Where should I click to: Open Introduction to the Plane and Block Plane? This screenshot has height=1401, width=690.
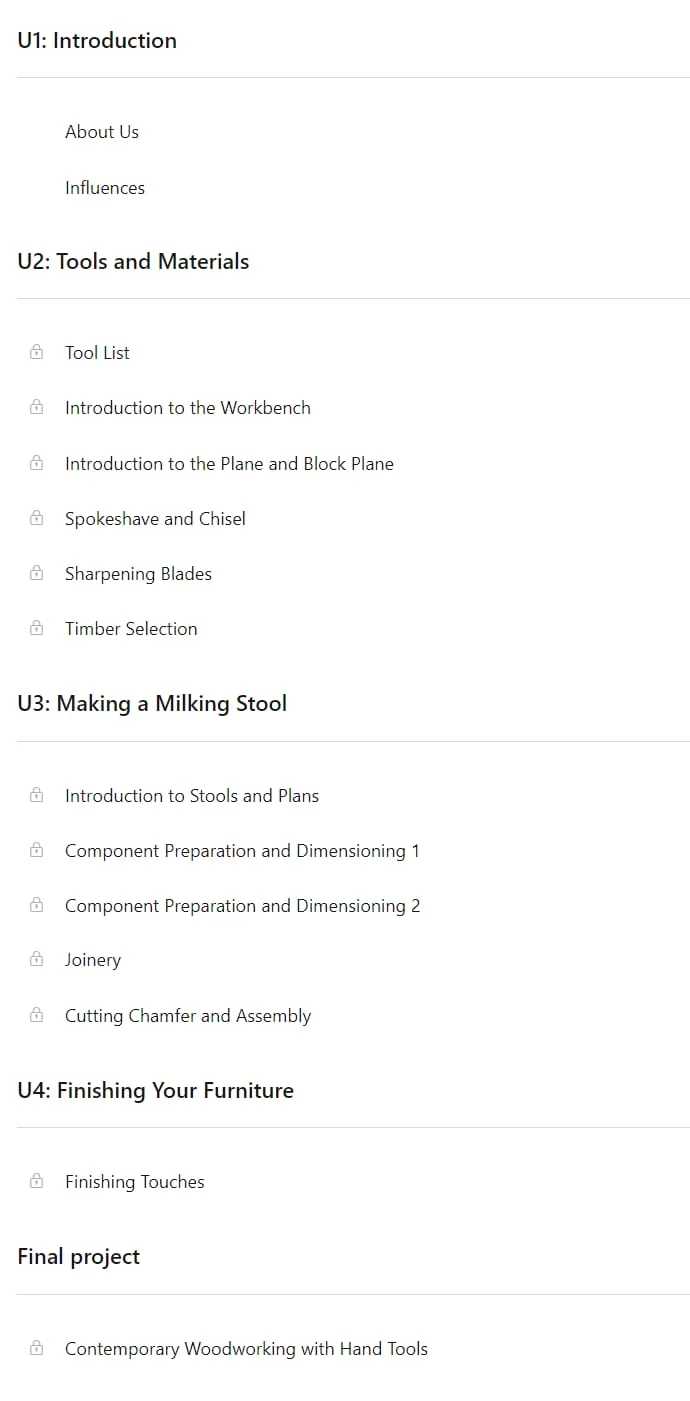[x=229, y=464]
